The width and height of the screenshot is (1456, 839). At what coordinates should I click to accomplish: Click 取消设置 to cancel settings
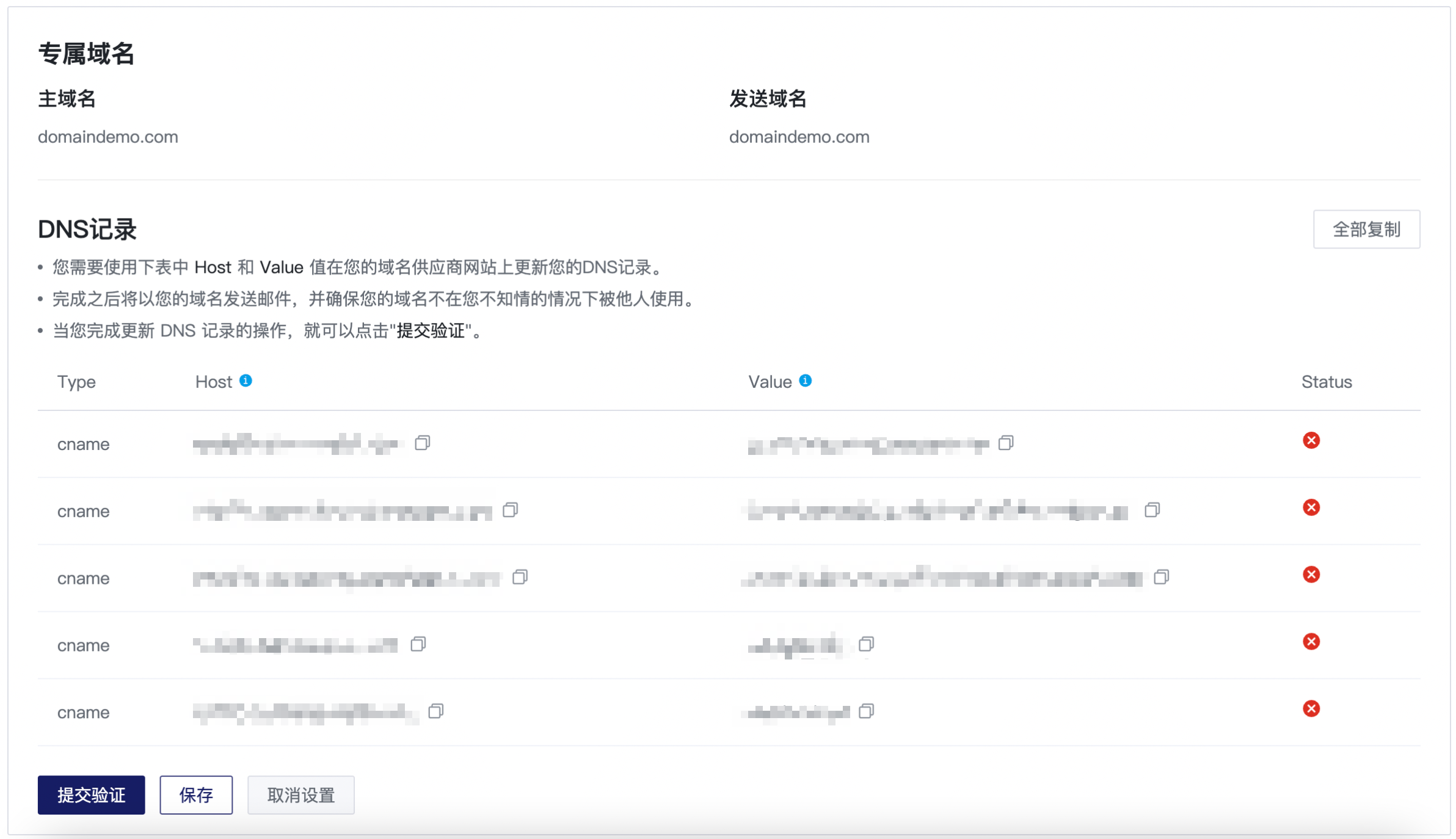pos(300,795)
